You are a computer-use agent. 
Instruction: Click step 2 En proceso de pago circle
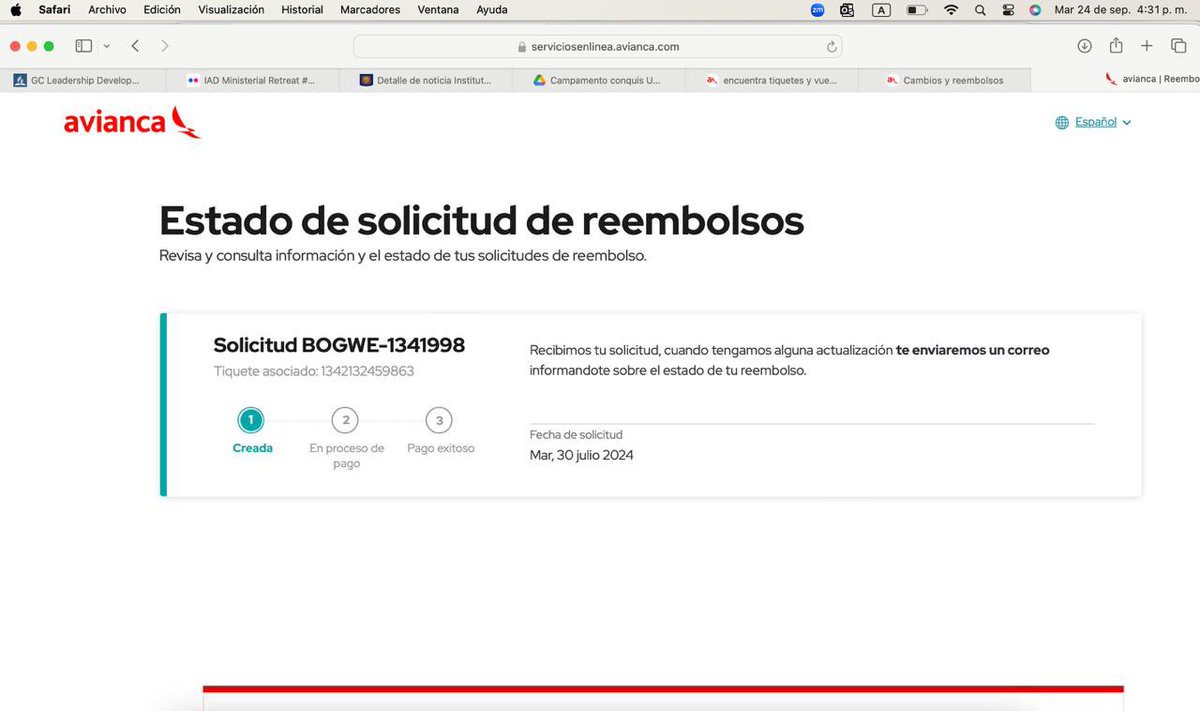click(x=345, y=420)
